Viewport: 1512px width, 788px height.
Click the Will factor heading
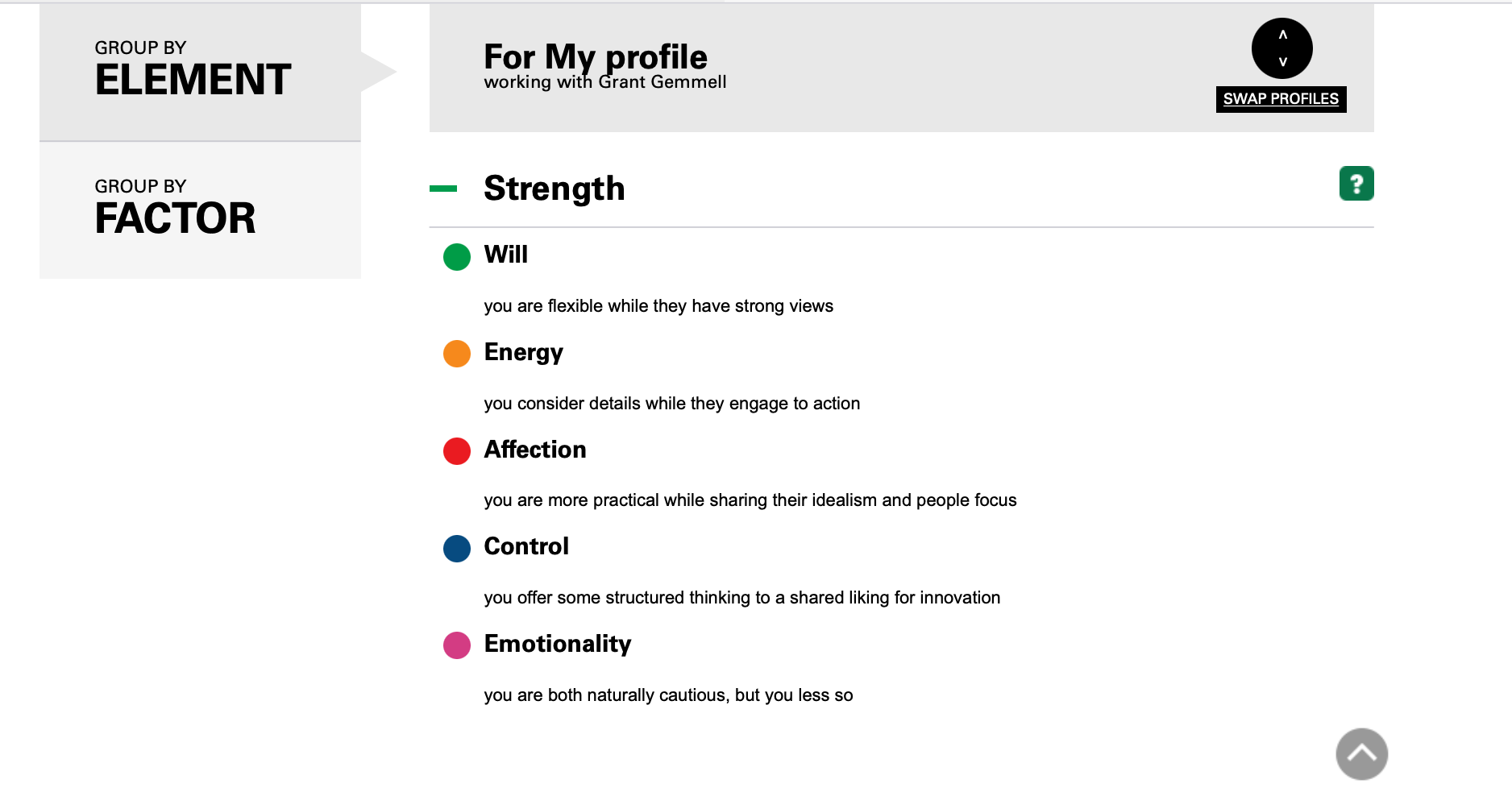coord(506,255)
